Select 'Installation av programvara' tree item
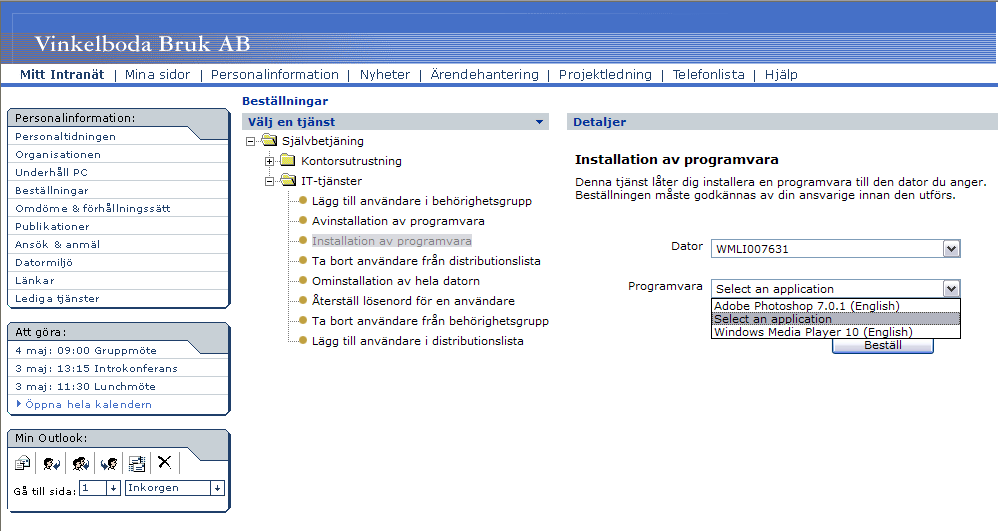This screenshot has height=531, width=998. [x=391, y=241]
